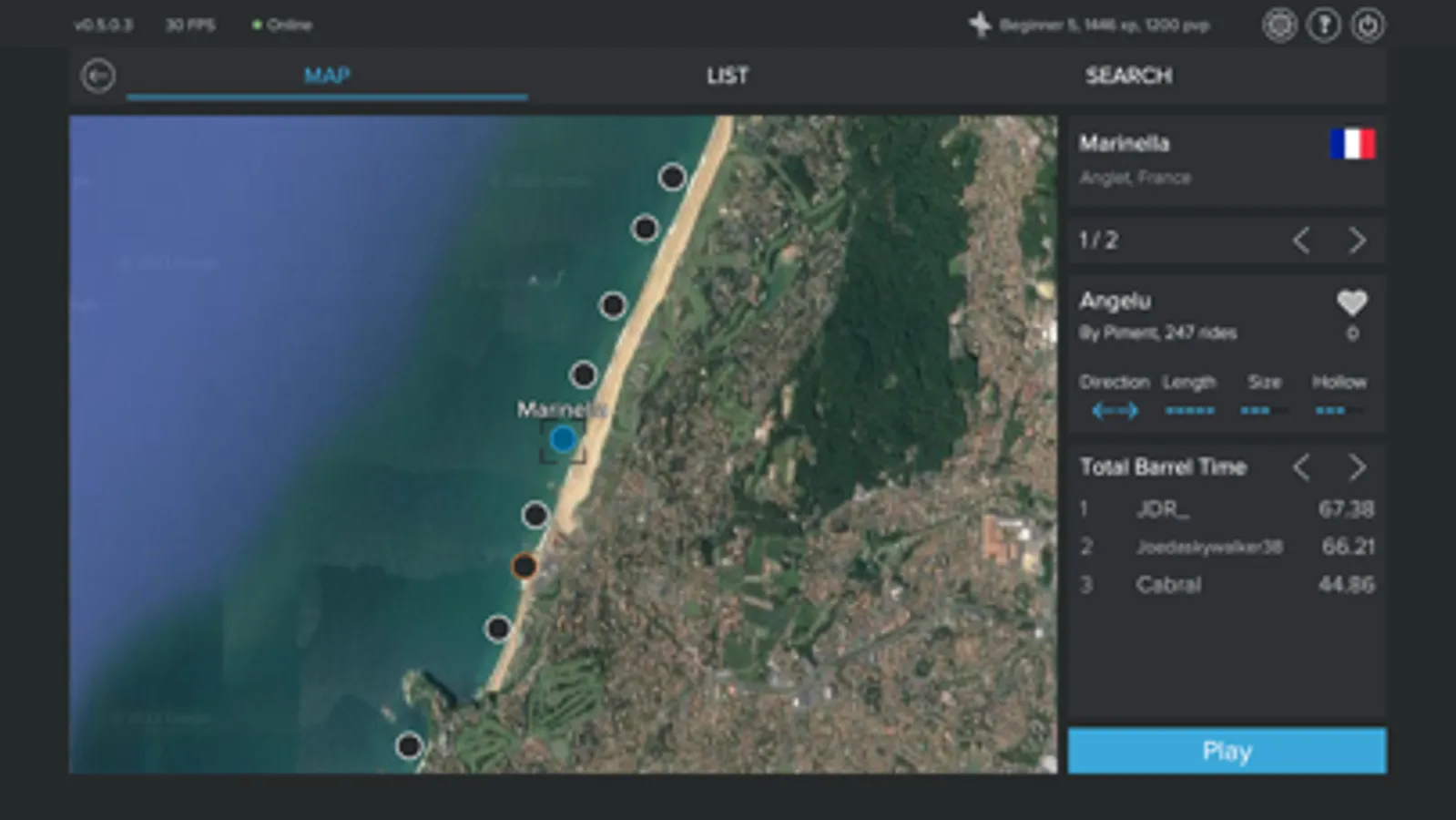The height and width of the screenshot is (820, 1456).
Task: Click the Angelu favorites count 0
Action: tap(1352, 333)
